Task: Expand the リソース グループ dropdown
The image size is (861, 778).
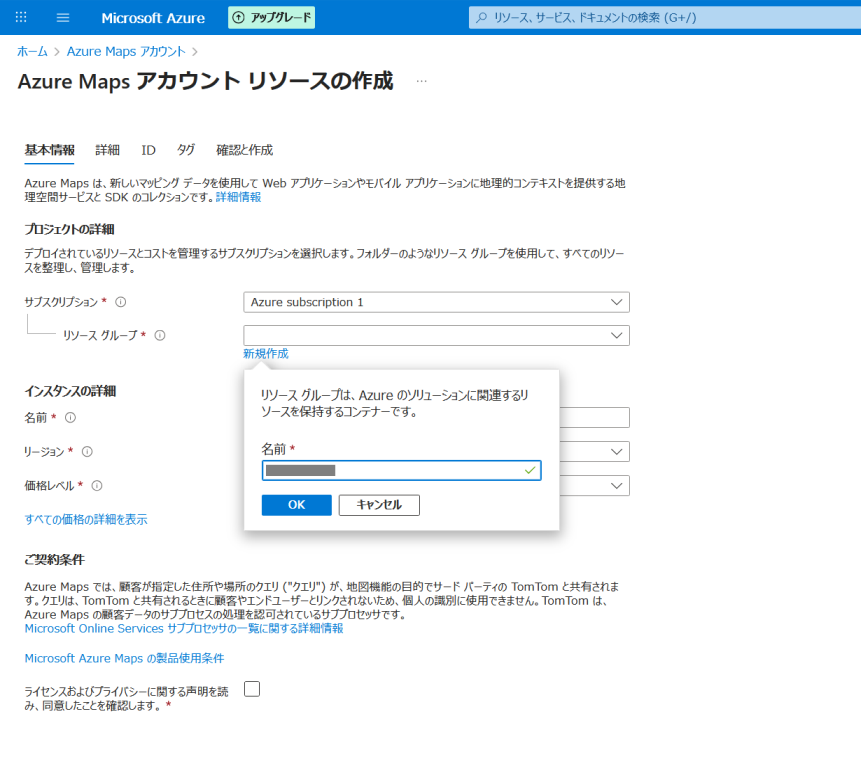Action: (x=437, y=335)
